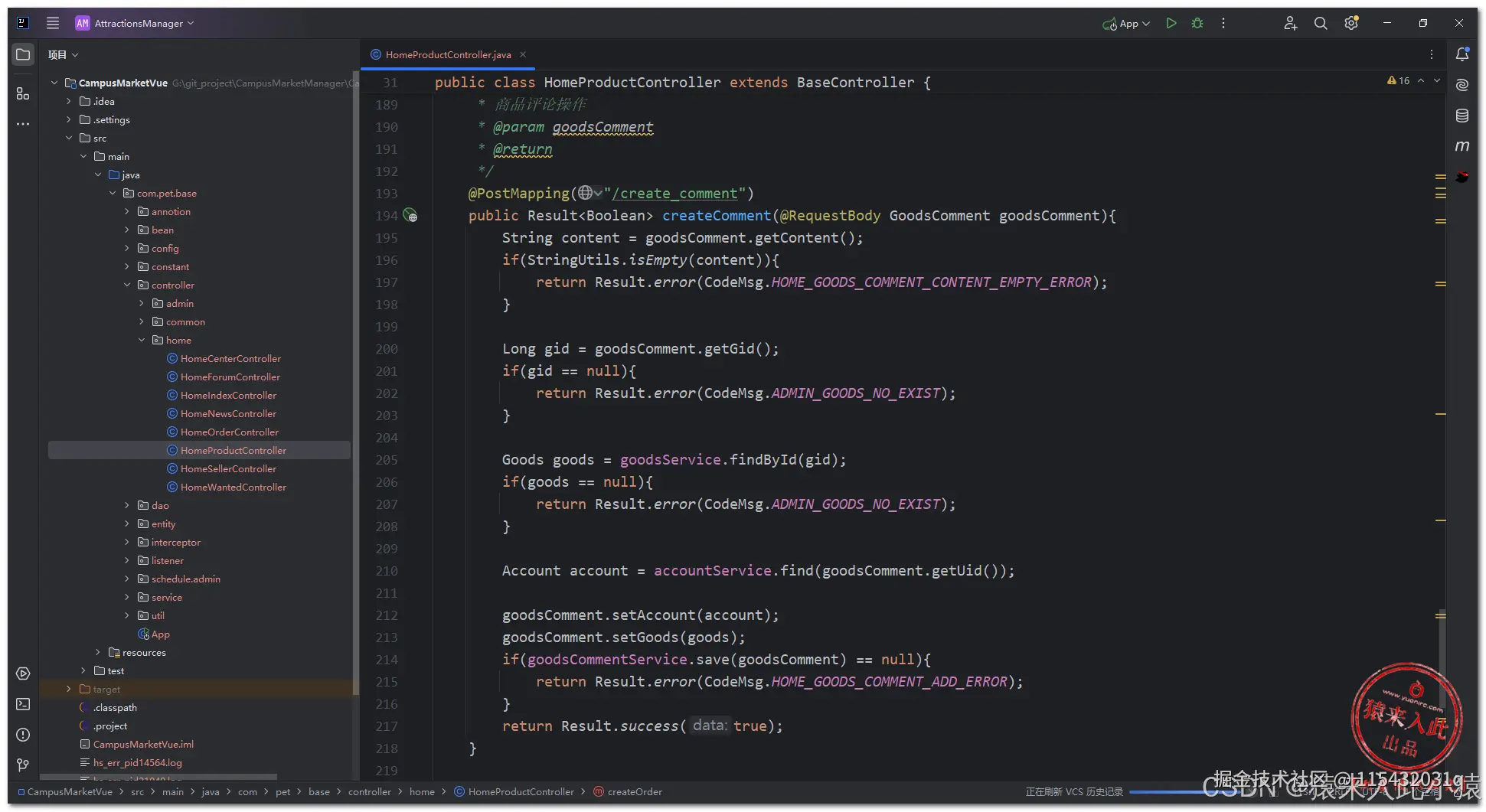Open IDE settings gear
This screenshot has height=812, width=1486.
[x=1351, y=23]
